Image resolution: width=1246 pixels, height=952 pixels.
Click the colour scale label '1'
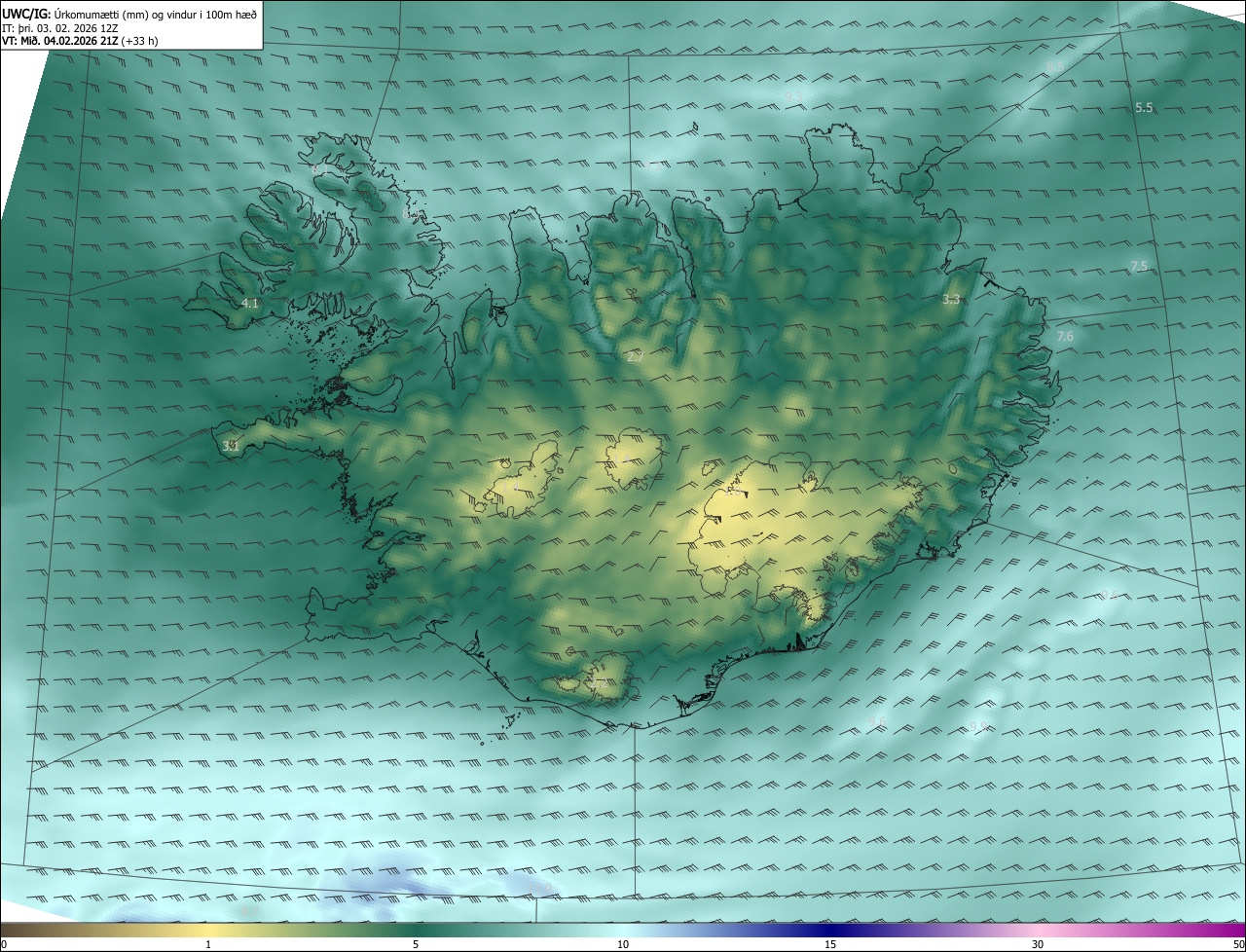(x=208, y=945)
